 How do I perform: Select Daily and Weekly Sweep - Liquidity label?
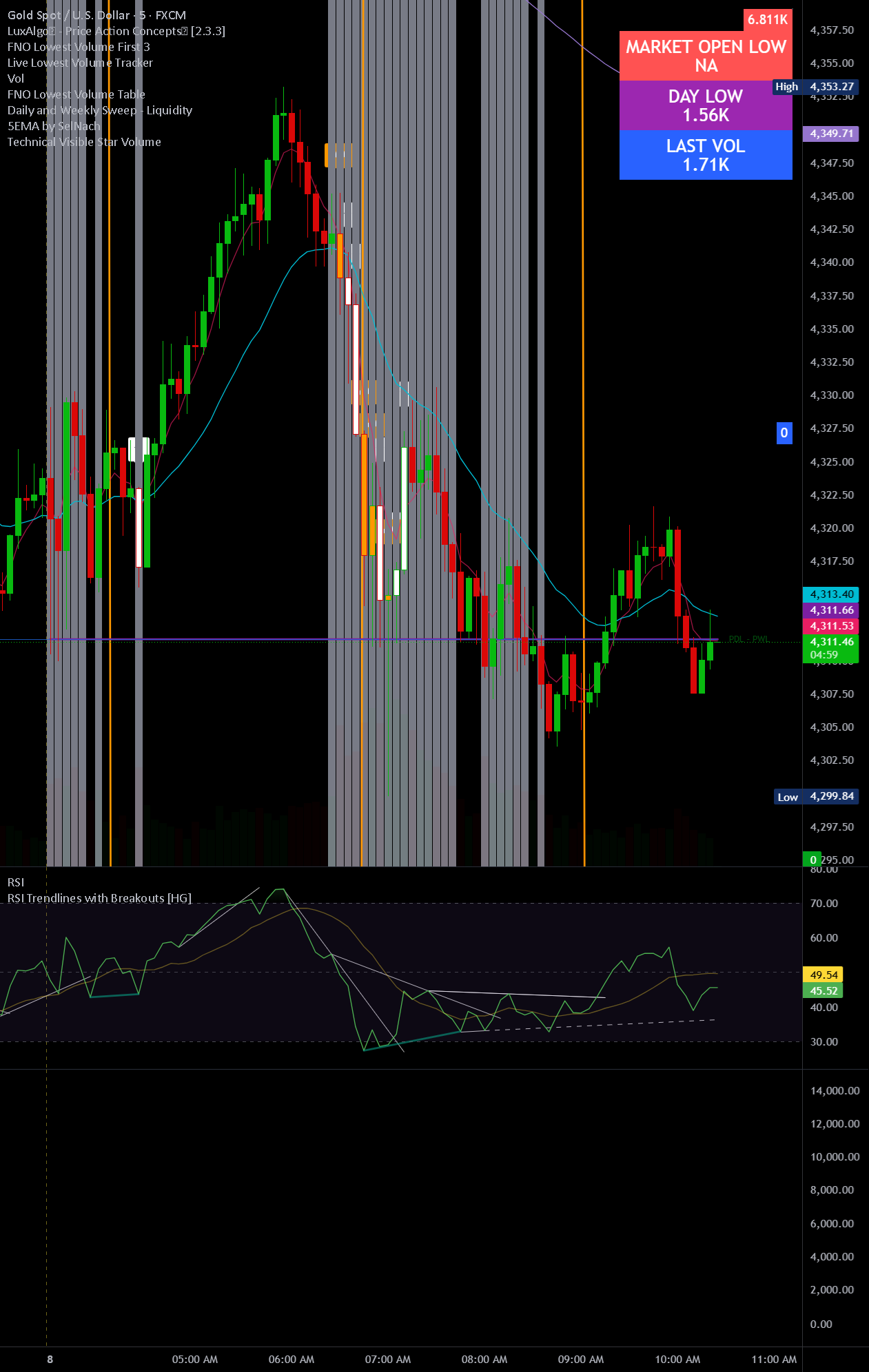point(100,110)
